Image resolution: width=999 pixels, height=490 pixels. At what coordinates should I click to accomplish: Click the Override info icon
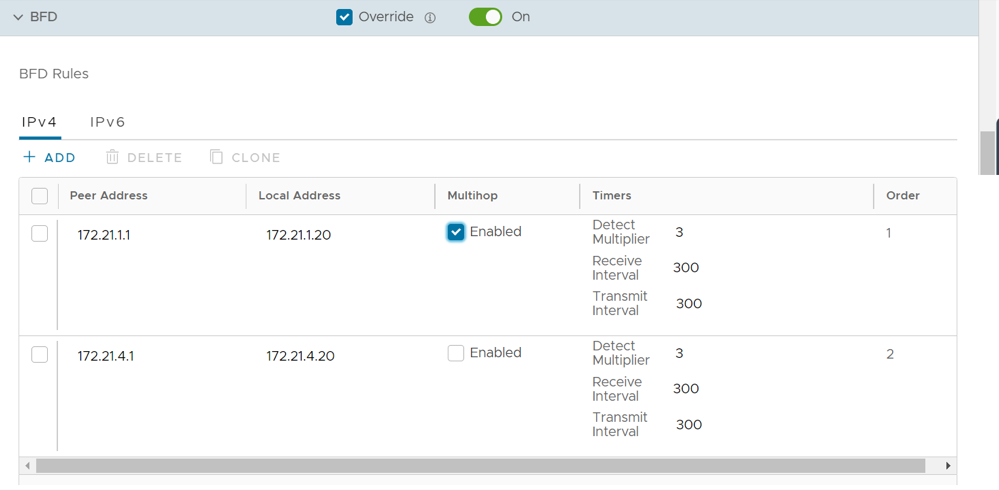[430, 18]
